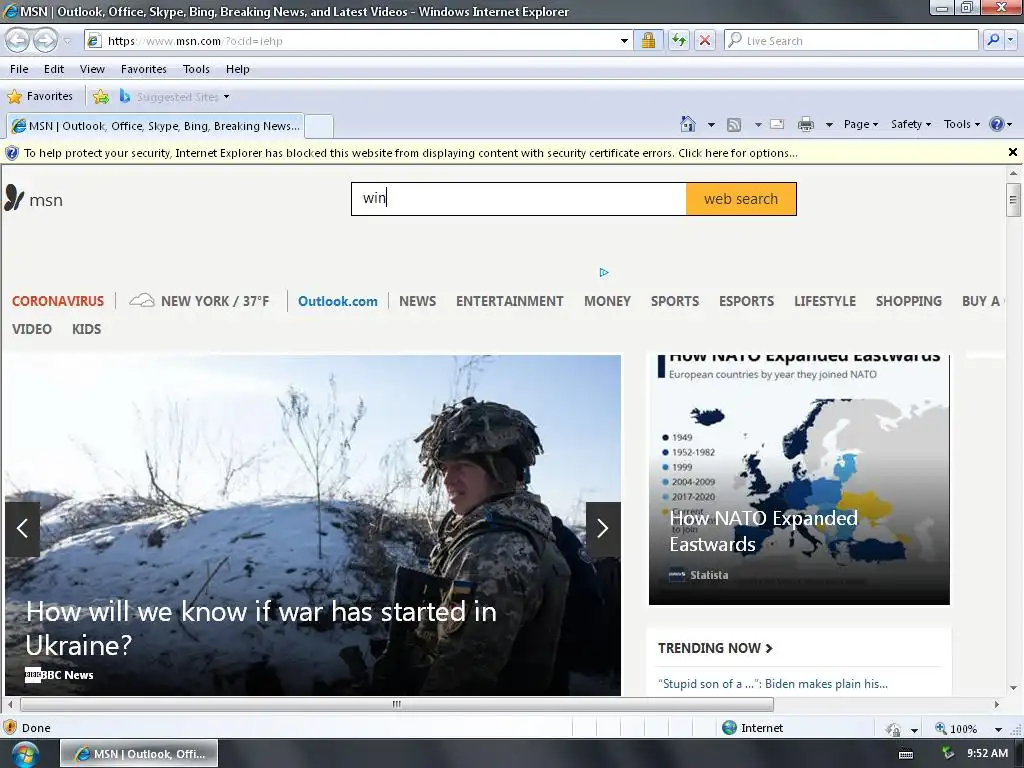Open New York 37°F weather link
This screenshot has width=1024, height=768.
[x=199, y=301]
